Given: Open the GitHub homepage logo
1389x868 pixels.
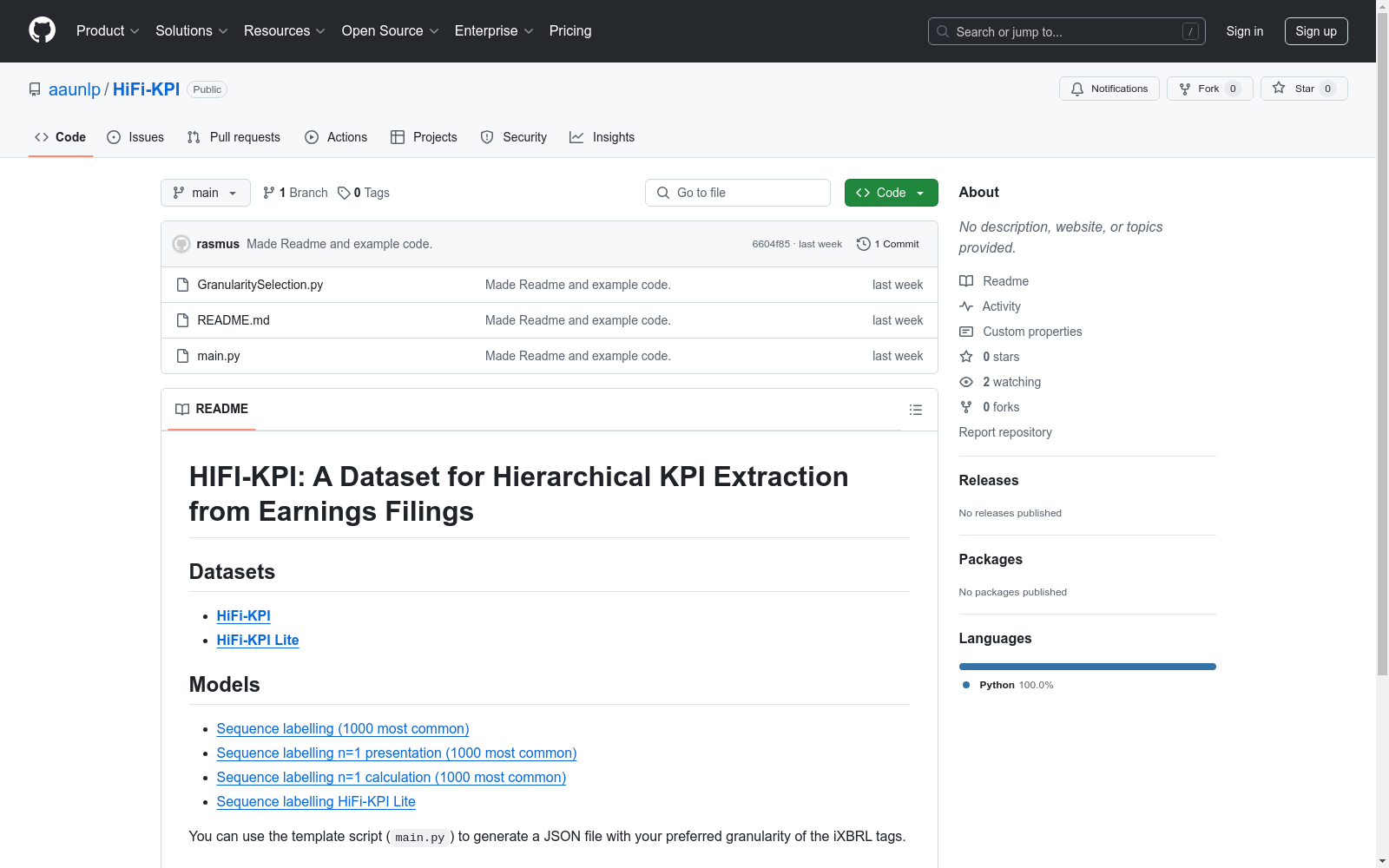Looking at the screenshot, I should [x=42, y=30].
